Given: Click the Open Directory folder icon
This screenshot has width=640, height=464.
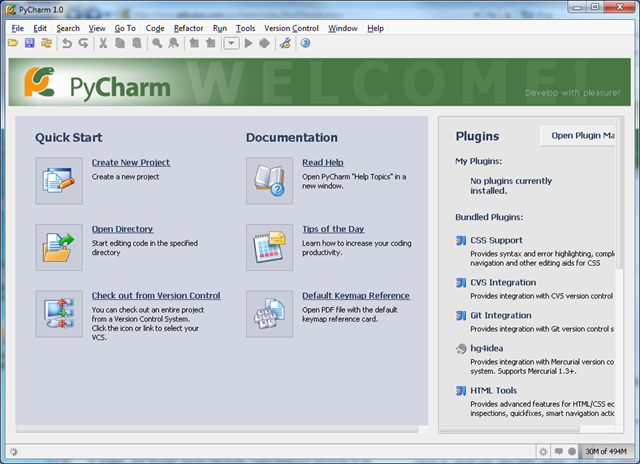Looking at the screenshot, I should click(x=59, y=247).
